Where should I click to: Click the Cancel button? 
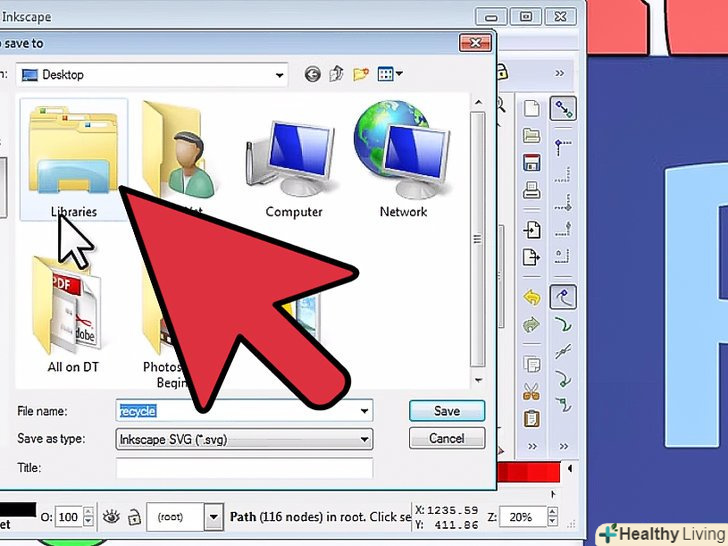(447, 438)
